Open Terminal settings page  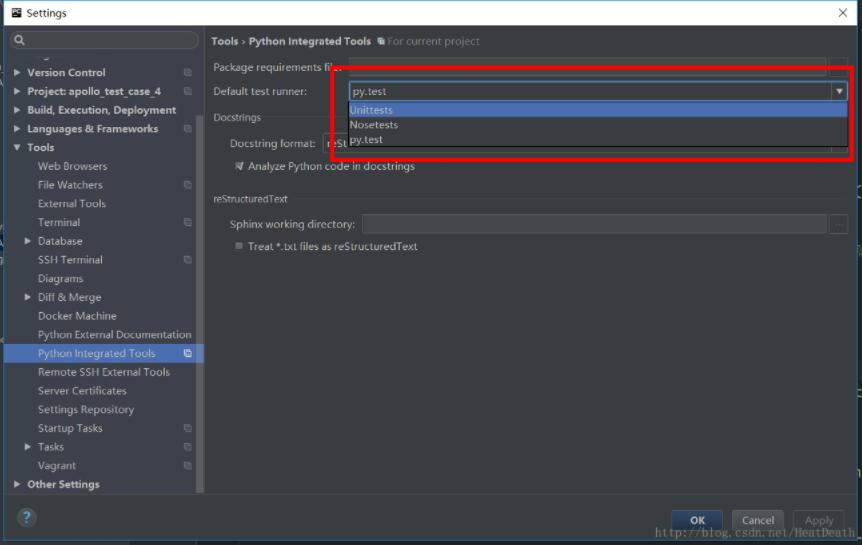59,222
